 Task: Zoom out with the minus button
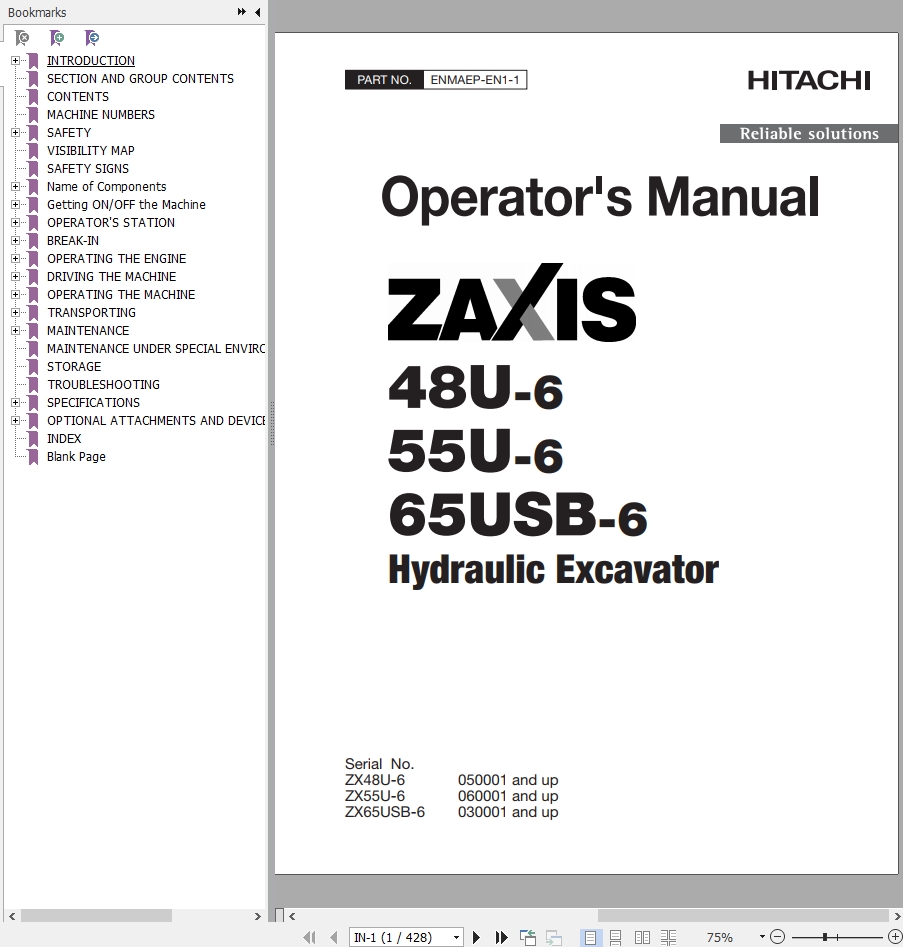coord(777,937)
